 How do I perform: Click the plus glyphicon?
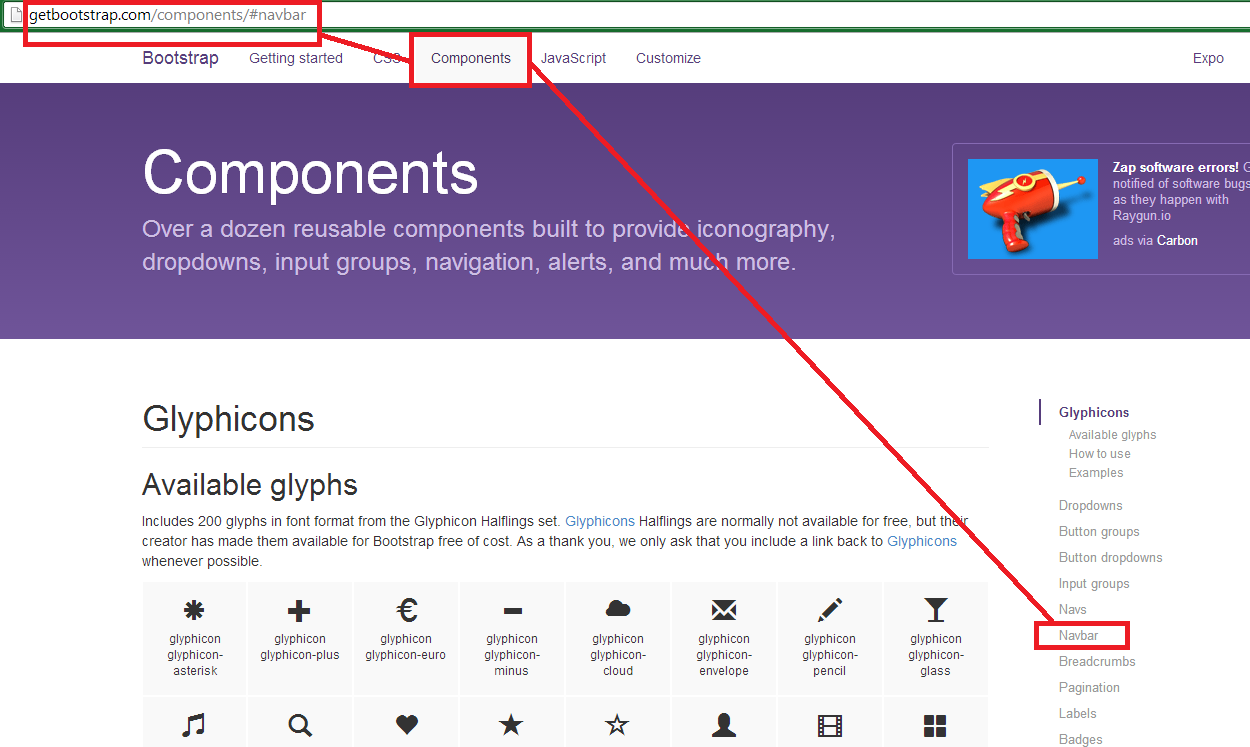point(299,611)
